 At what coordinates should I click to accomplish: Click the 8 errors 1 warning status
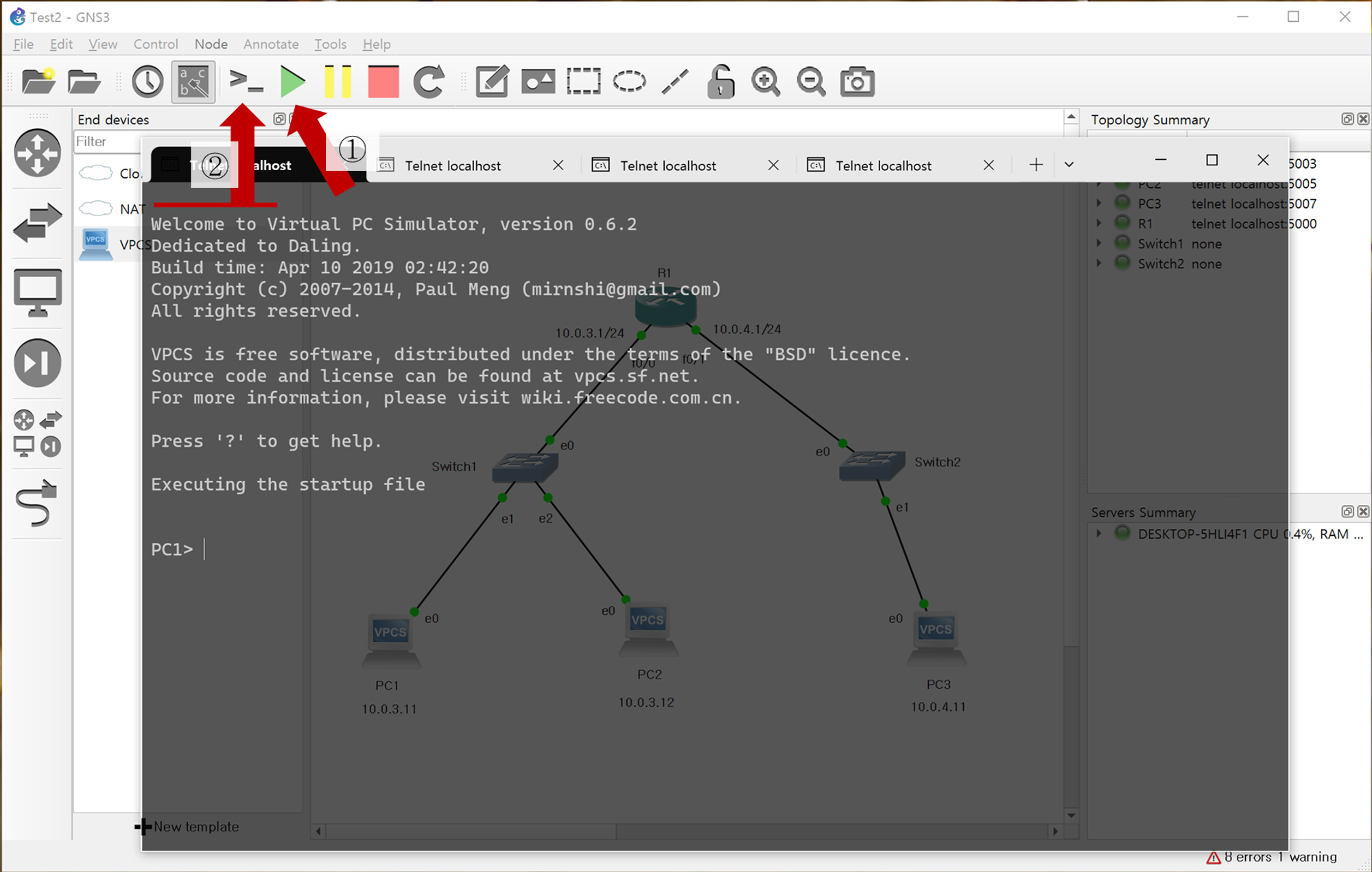pyautogui.click(x=1271, y=857)
